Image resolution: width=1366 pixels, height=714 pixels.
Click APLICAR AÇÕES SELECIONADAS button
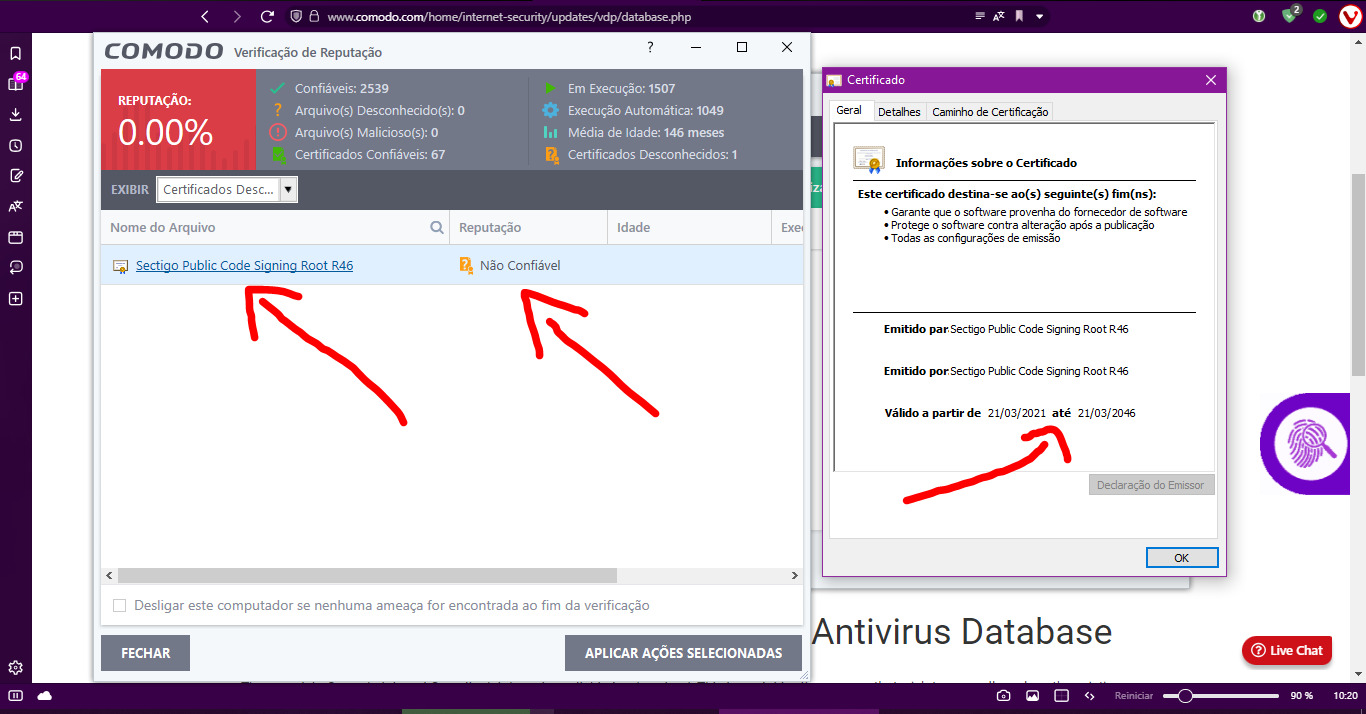pyautogui.click(x=683, y=653)
